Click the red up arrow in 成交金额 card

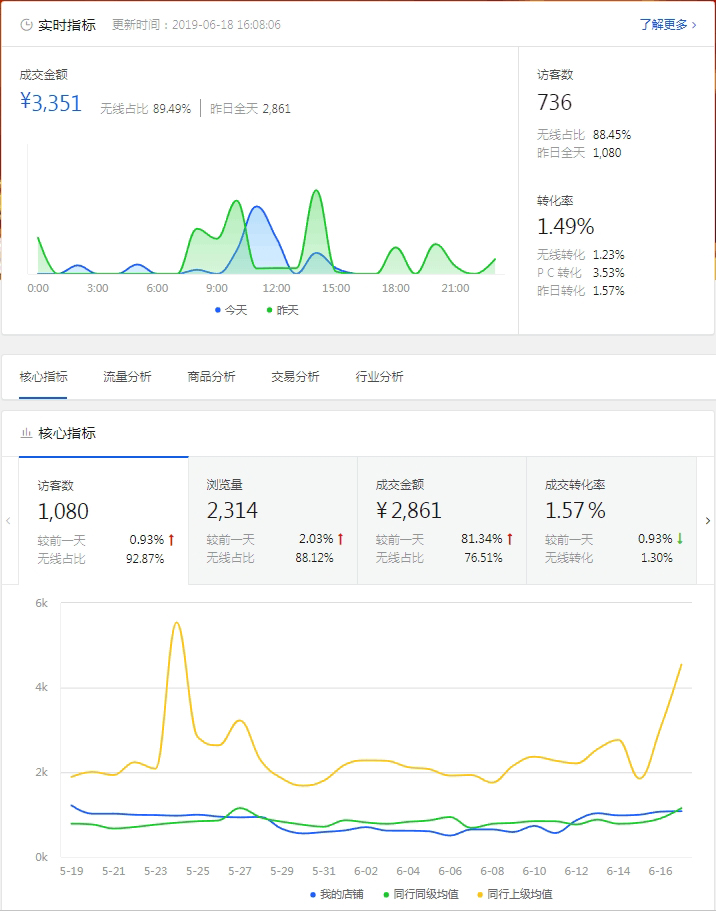pyautogui.click(x=509, y=540)
